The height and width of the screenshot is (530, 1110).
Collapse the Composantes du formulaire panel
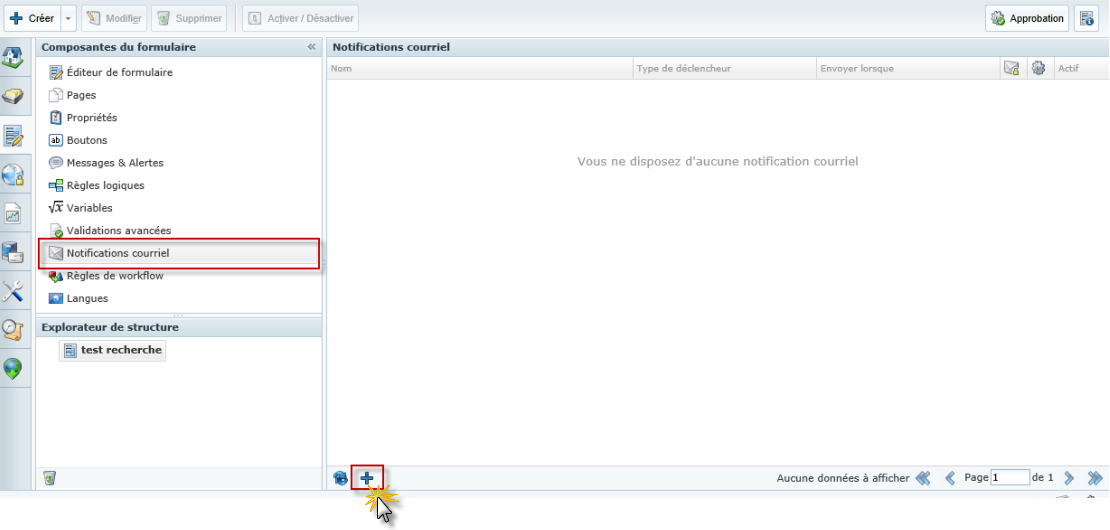[311, 47]
